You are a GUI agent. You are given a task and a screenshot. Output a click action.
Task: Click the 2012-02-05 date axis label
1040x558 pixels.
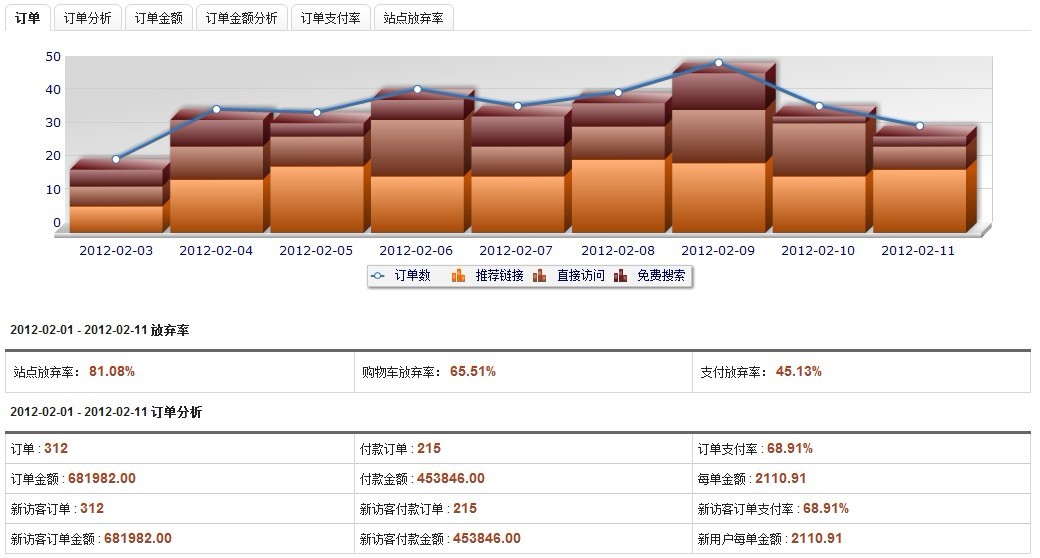coord(316,251)
